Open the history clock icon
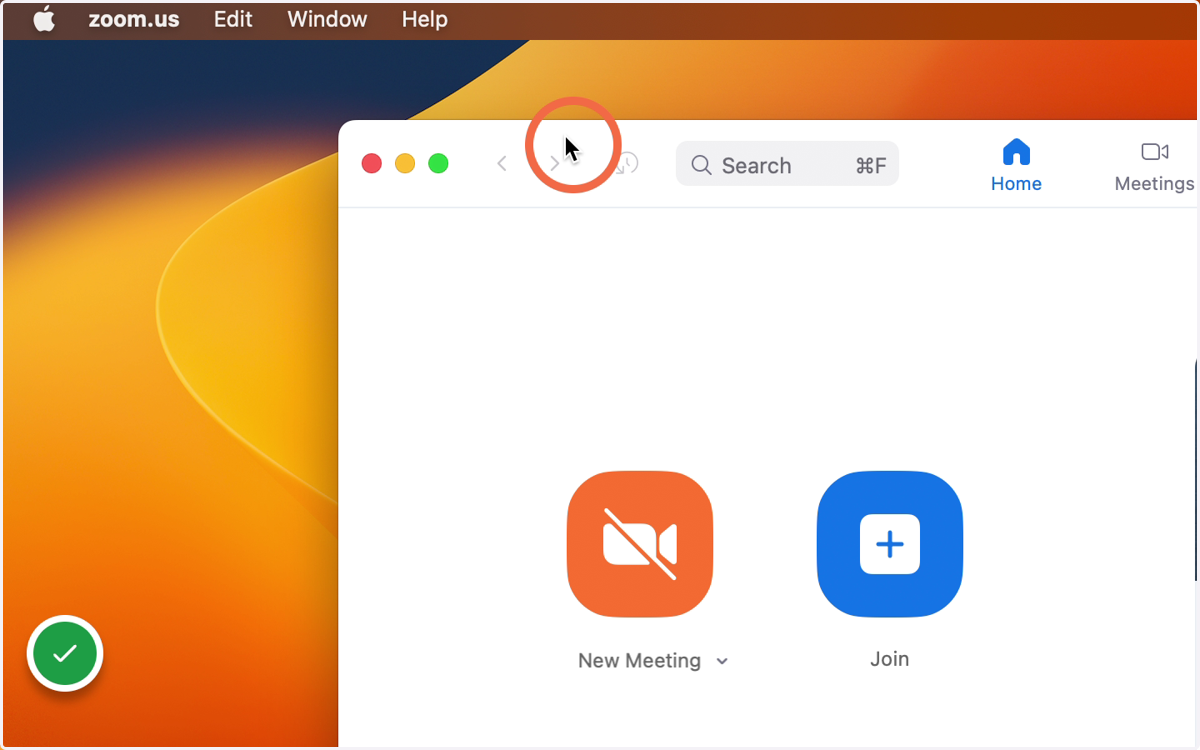 click(x=627, y=163)
